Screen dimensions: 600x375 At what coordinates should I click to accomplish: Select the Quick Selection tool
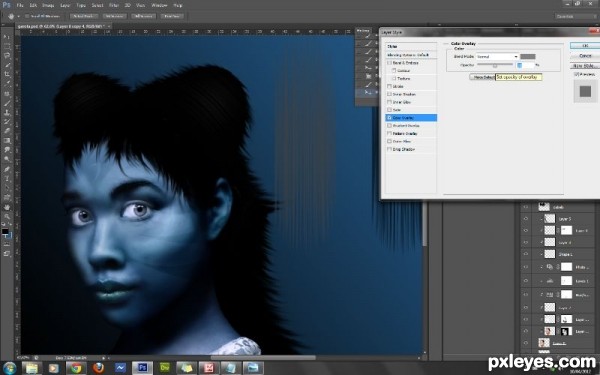(7, 65)
